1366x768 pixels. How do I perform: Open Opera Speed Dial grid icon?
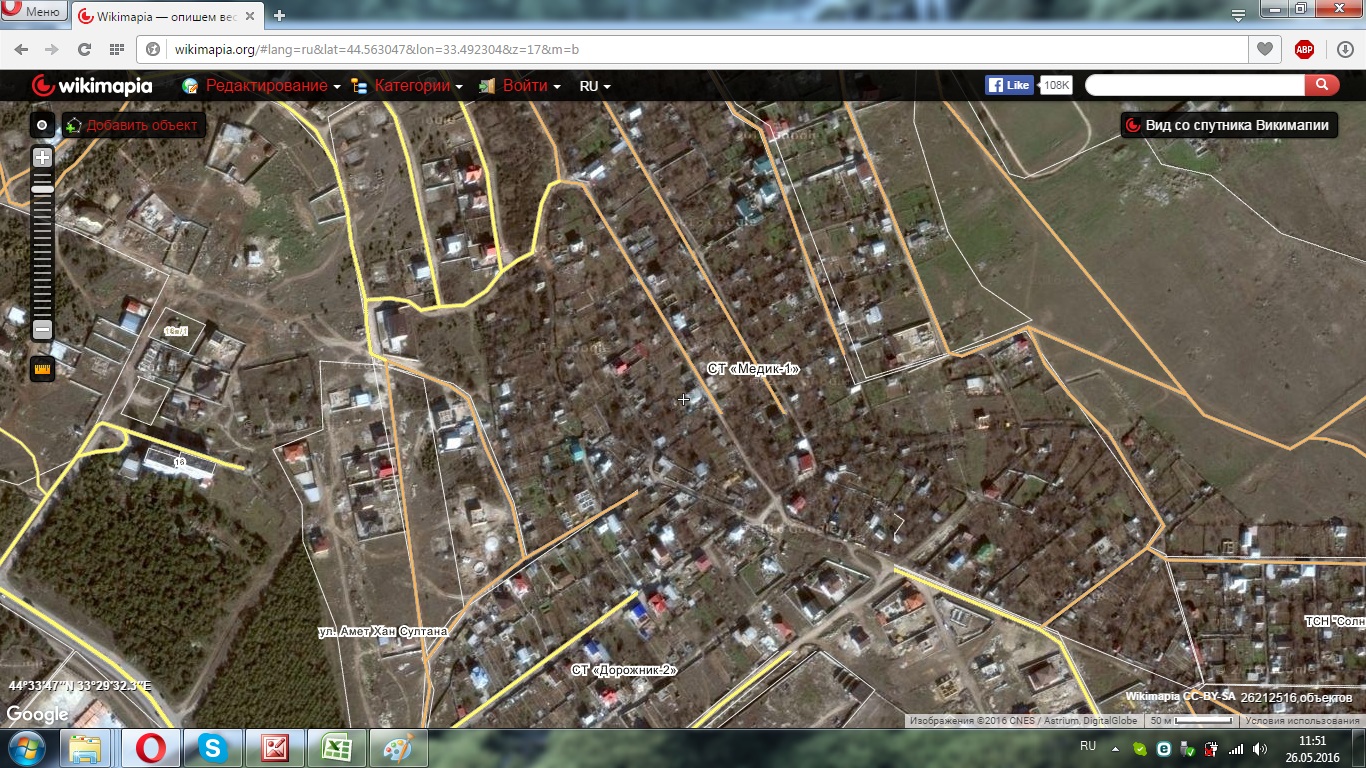(x=116, y=49)
